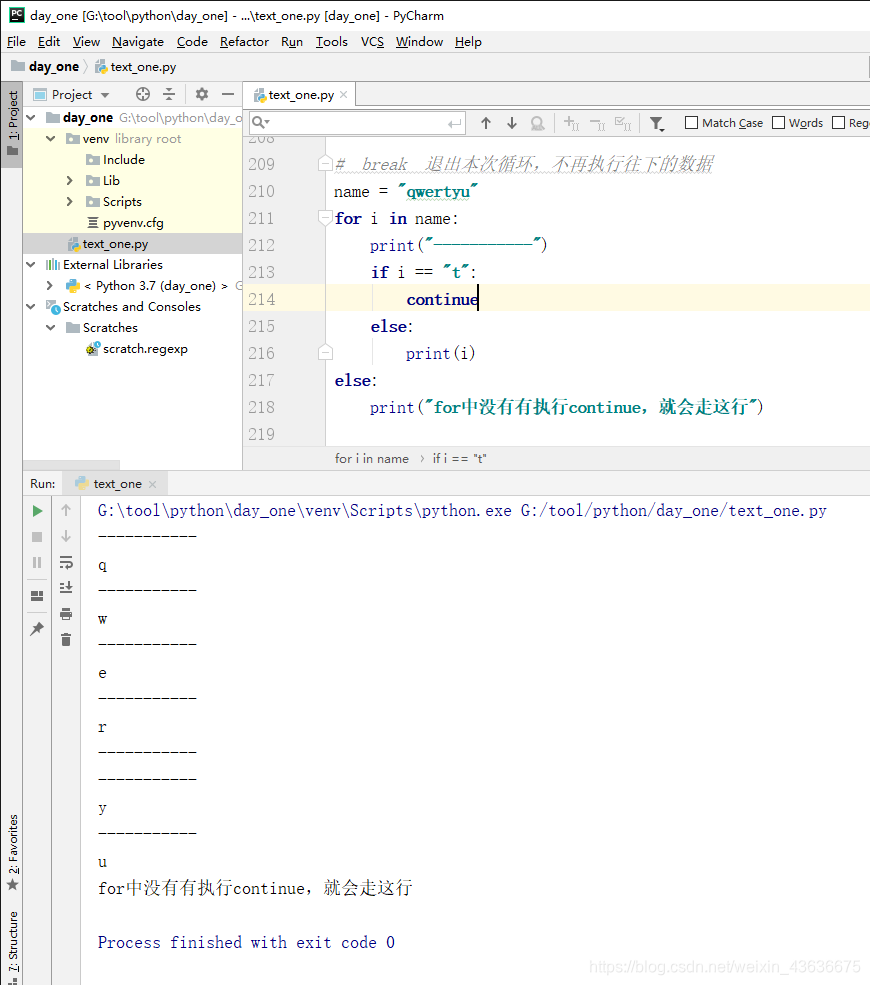This screenshot has height=985, width=870.
Task: Open the 7: Structure tool window button
Action: pyautogui.click(x=13, y=945)
